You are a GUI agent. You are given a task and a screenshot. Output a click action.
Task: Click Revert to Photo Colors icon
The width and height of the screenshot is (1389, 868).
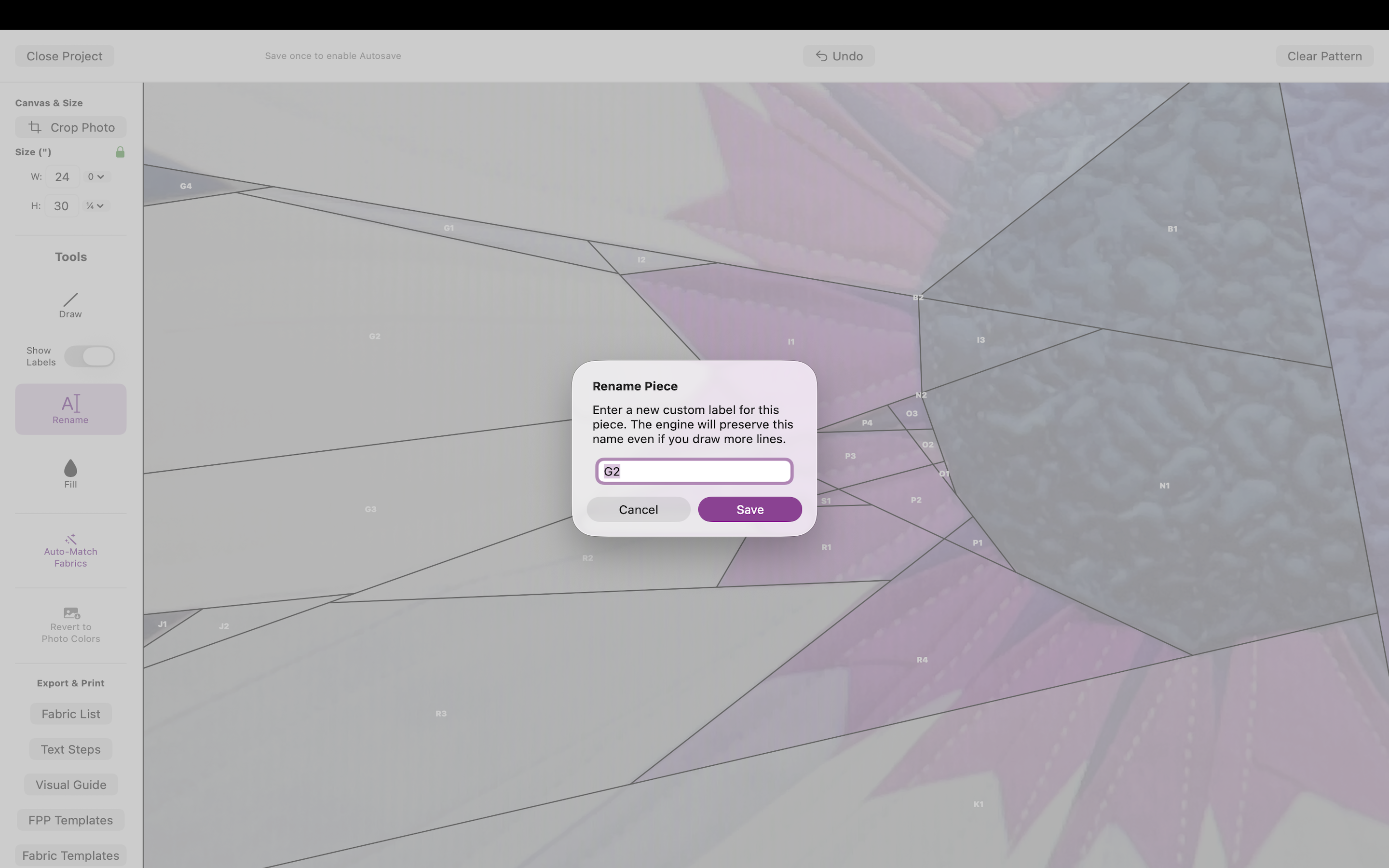(71, 613)
